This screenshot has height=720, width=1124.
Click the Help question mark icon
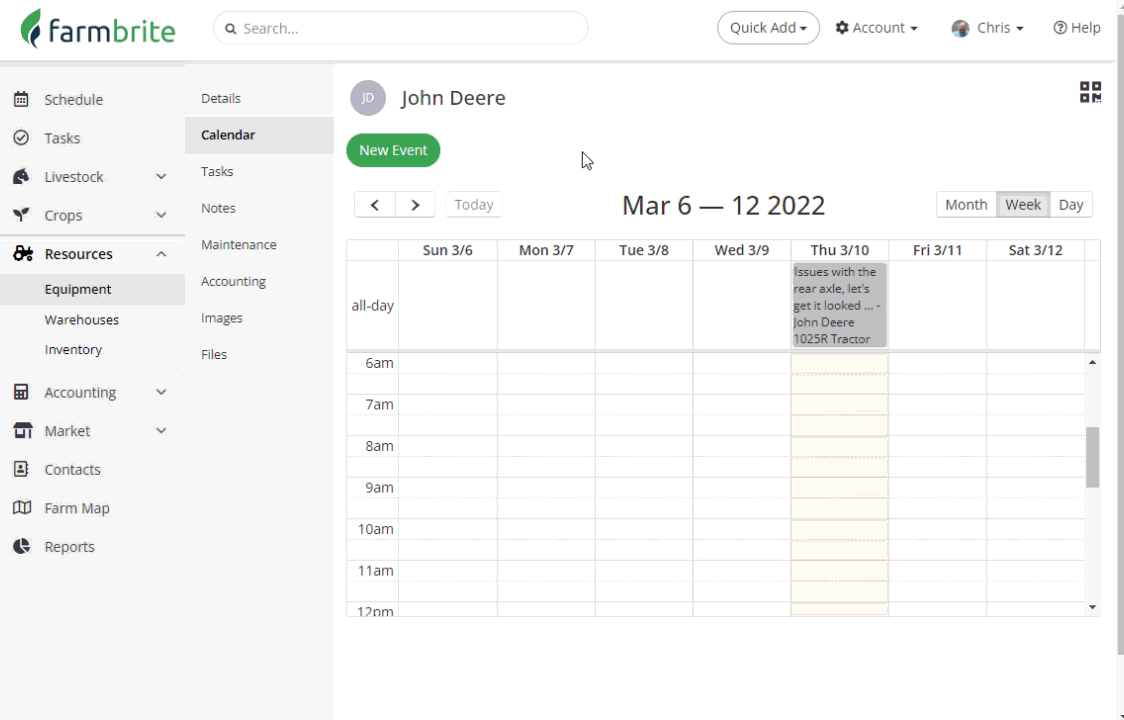1059,27
